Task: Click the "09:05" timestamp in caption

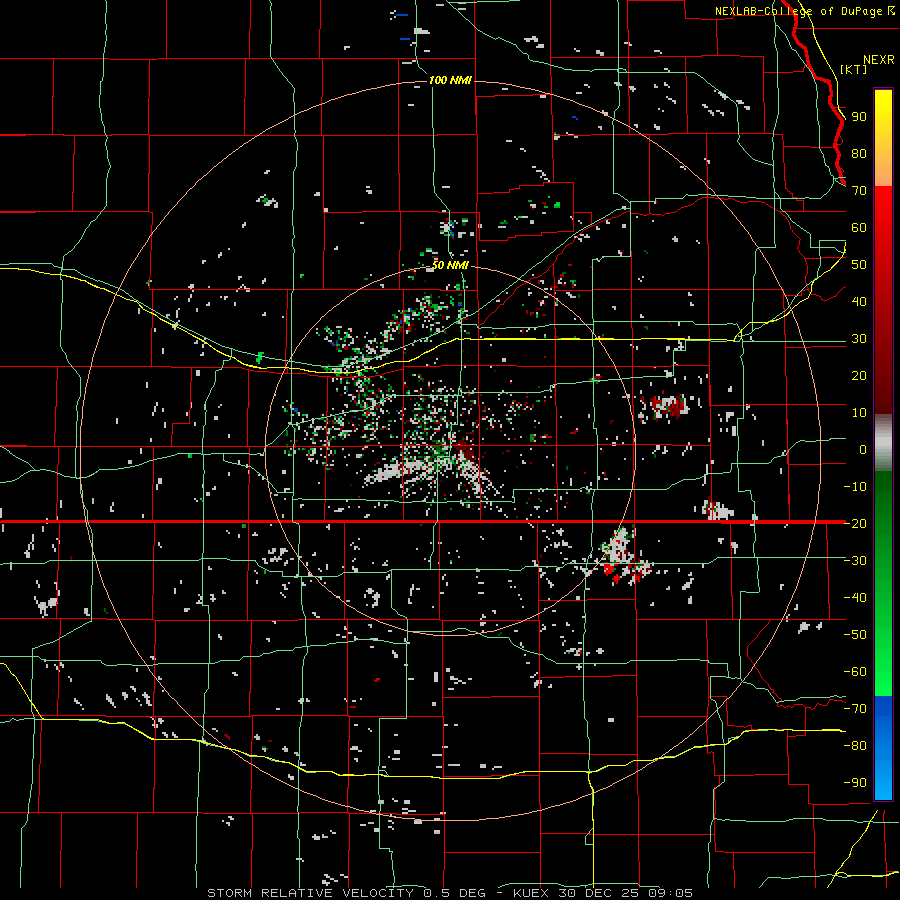Action: [x=671, y=893]
